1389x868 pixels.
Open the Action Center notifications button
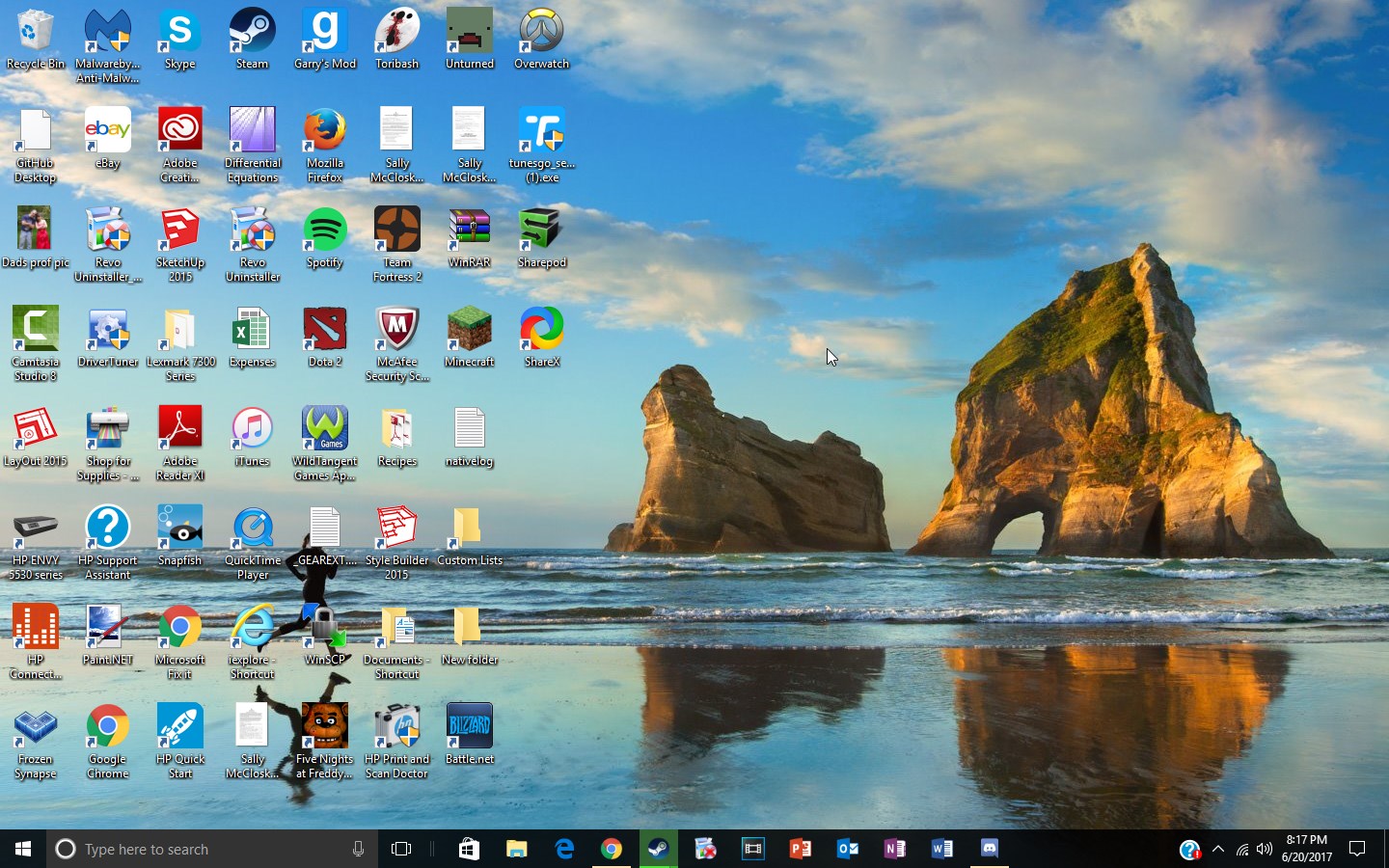pyautogui.click(x=1357, y=849)
